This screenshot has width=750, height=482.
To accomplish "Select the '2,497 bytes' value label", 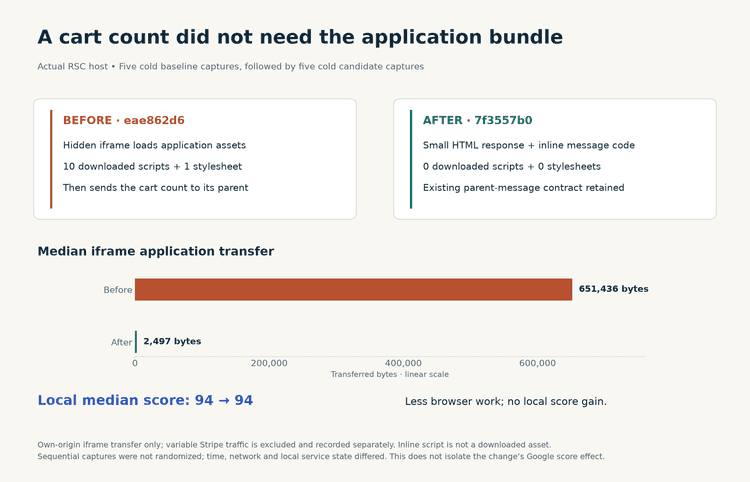I will 172,341.
